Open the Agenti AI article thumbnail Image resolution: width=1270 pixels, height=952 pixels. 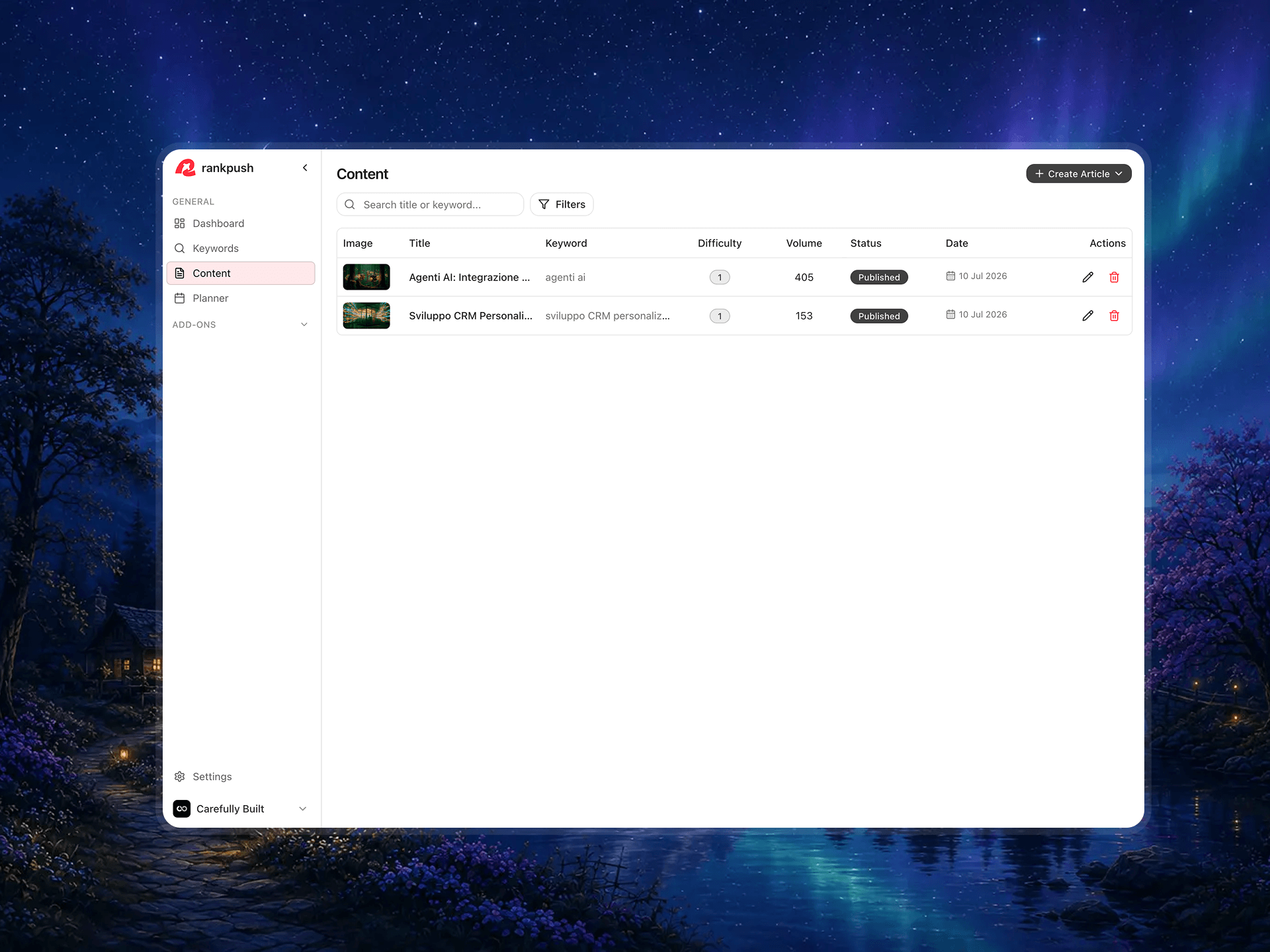366,277
